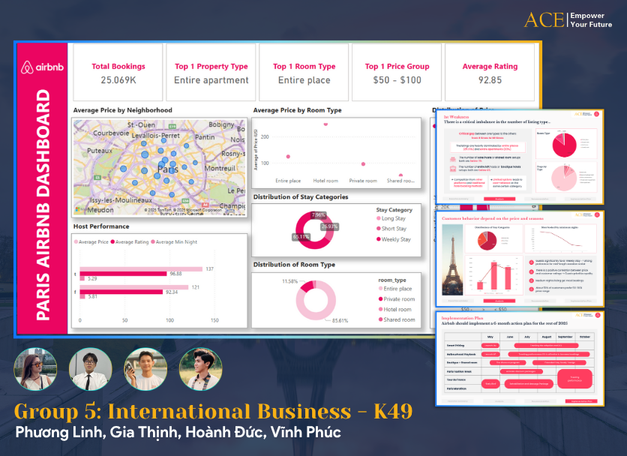Toggle Private room in room_type legend
The image size is (627, 456).
(400, 298)
